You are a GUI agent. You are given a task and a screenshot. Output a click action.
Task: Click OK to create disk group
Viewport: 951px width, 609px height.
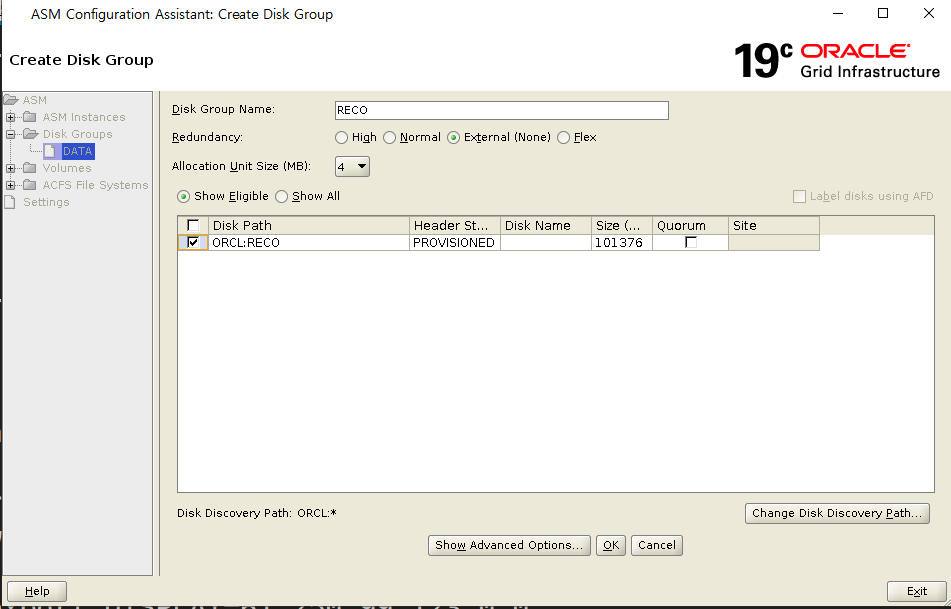tap(611, 545)
